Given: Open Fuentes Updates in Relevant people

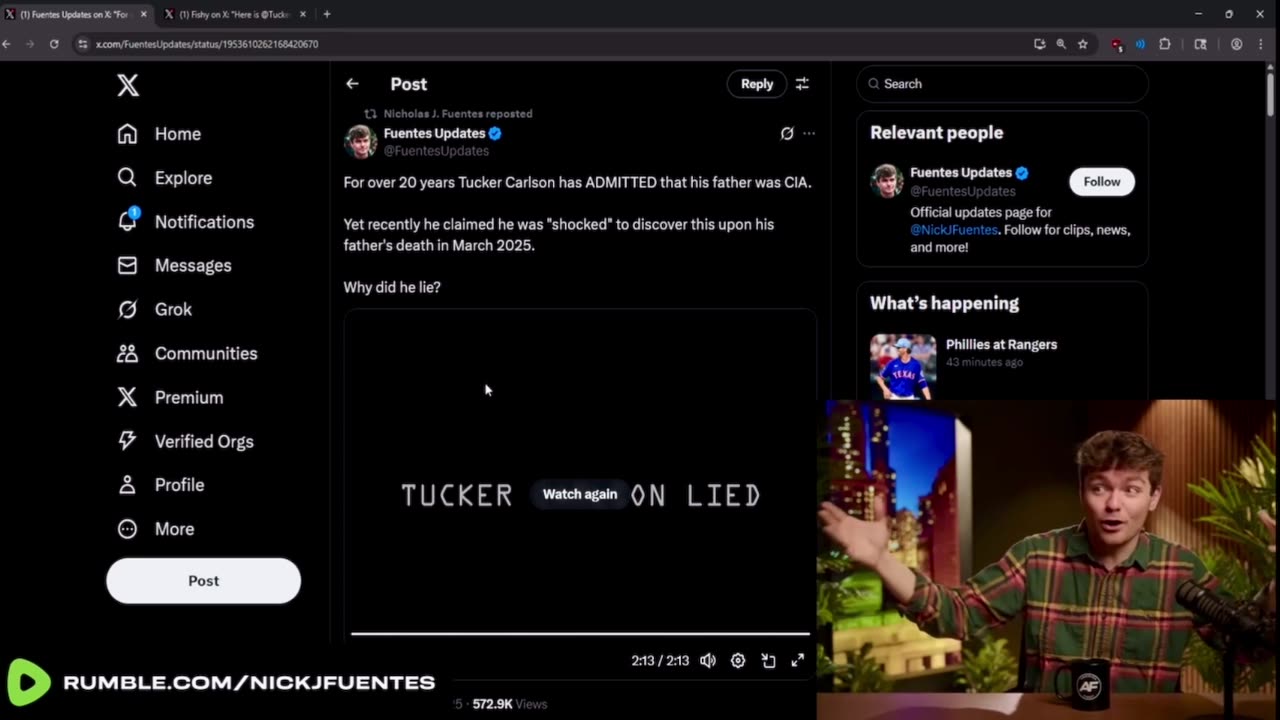Looking at the screenshot, I should click(x=961, y=173).
